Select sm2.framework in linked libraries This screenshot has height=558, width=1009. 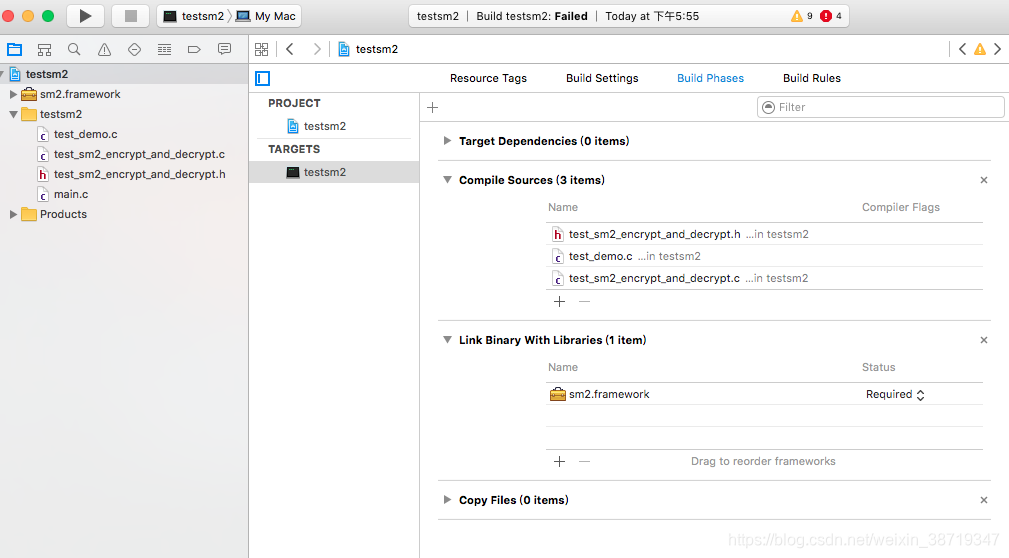(x=764, y=394)
